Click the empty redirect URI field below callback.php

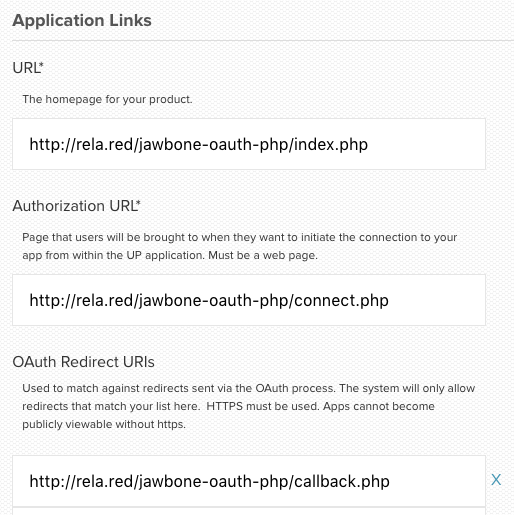[x=249, y=511]
